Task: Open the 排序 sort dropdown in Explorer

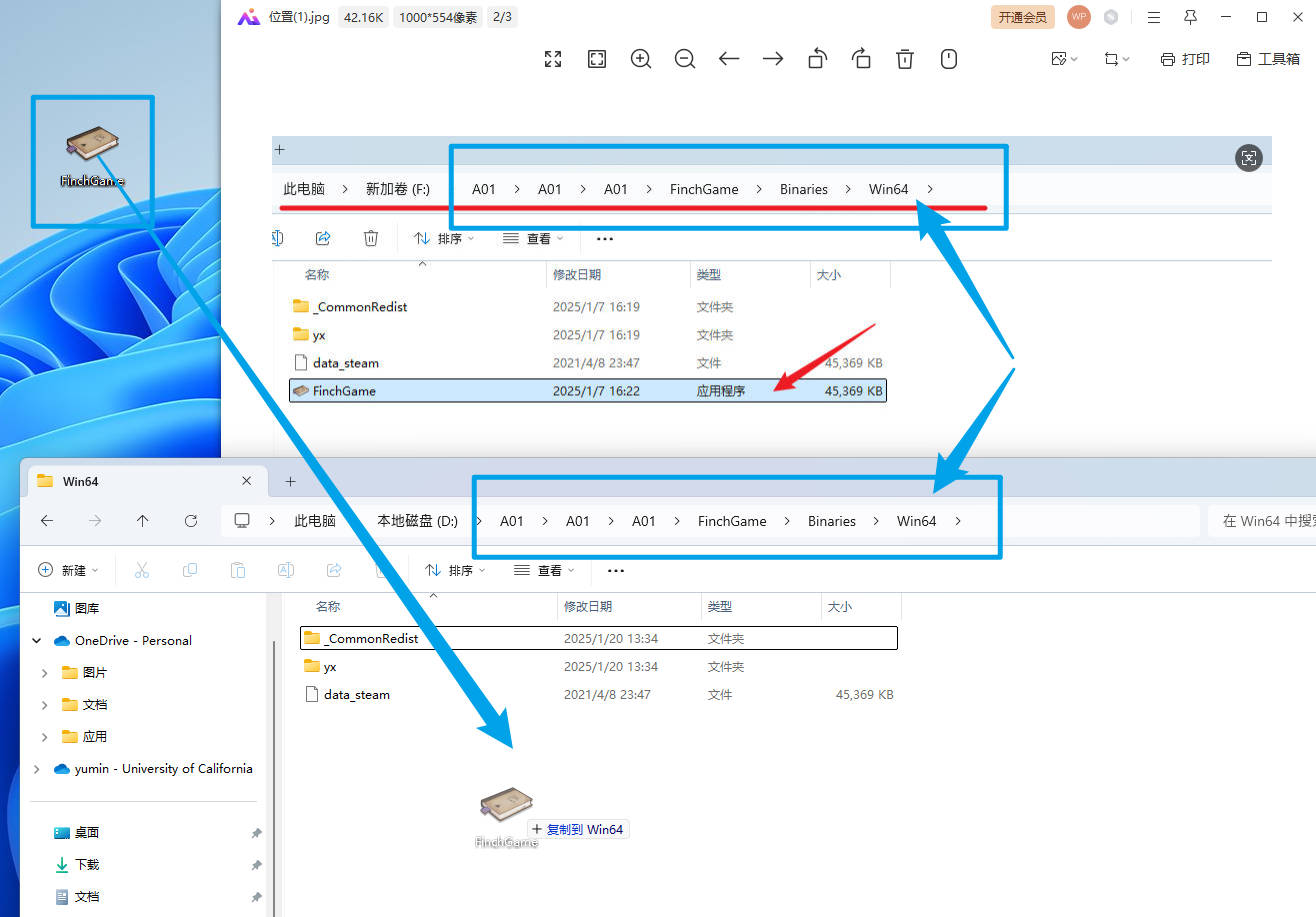Action: [x=455, y=570]
